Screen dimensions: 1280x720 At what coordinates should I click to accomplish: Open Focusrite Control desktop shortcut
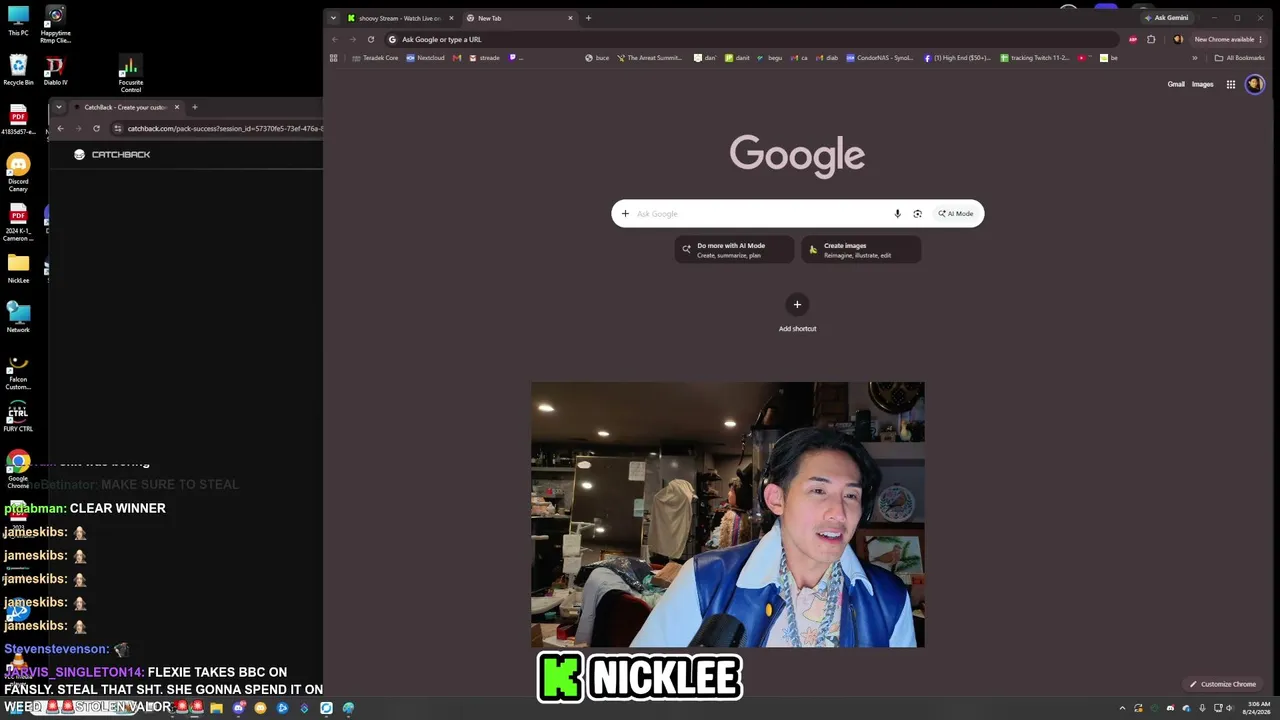130,74
